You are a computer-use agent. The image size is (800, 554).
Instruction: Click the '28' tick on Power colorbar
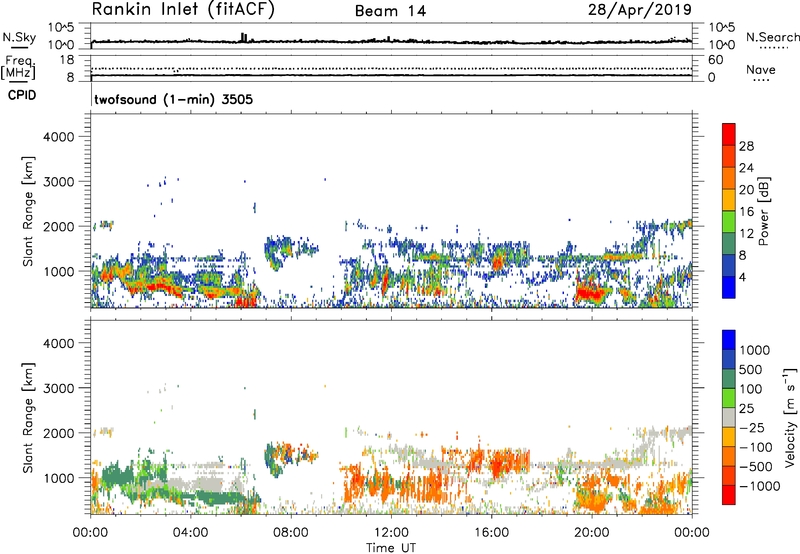point(746,146)
